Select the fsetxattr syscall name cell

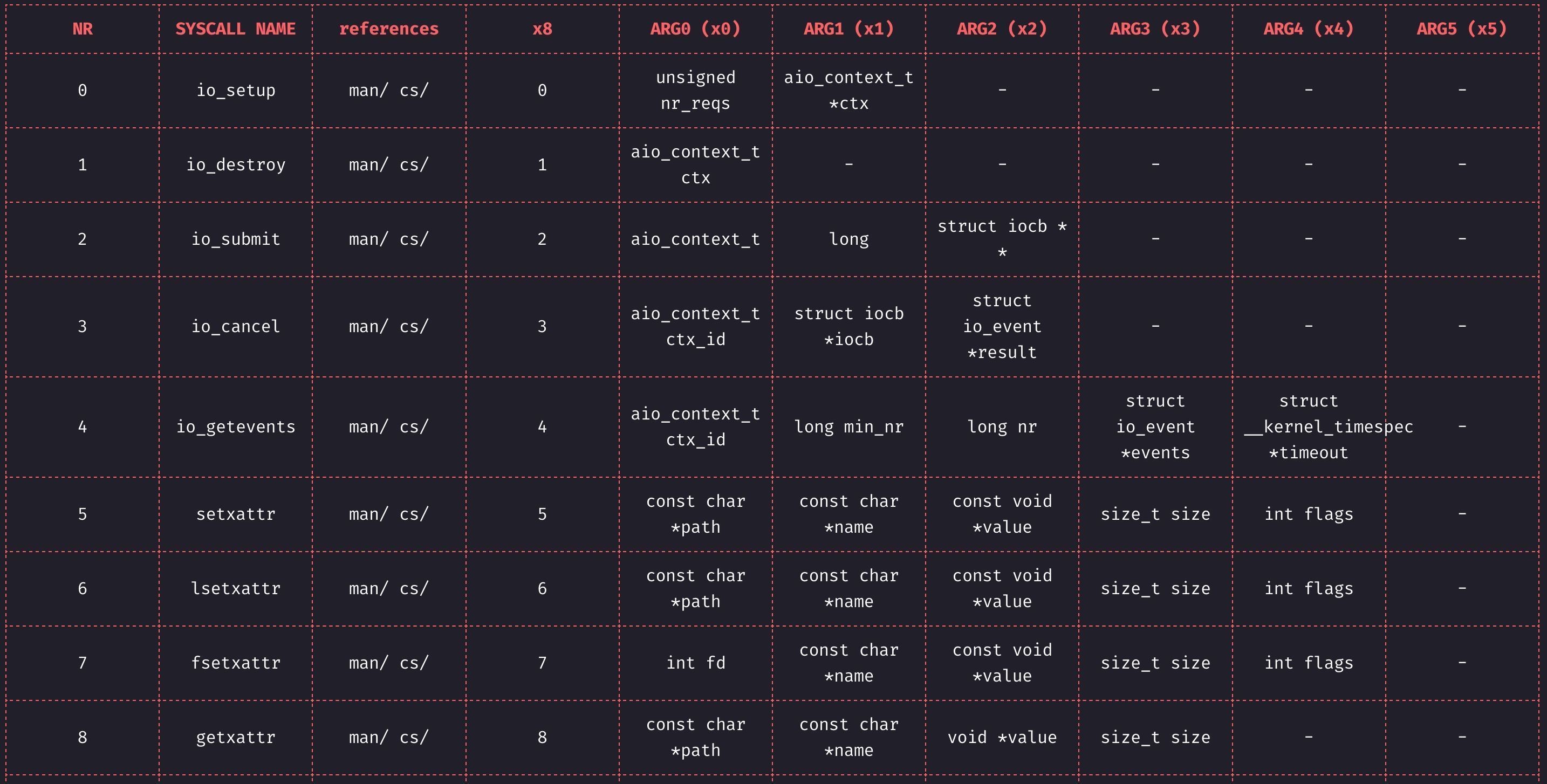click(235, 663)
